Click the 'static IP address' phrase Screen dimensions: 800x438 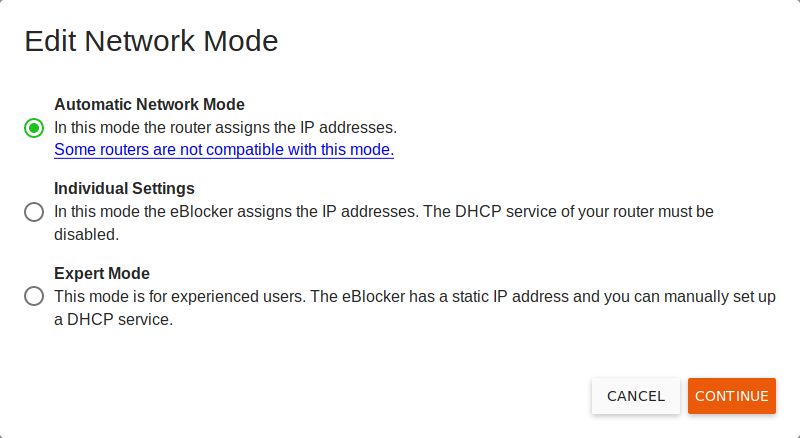click(x=504, y=296)
